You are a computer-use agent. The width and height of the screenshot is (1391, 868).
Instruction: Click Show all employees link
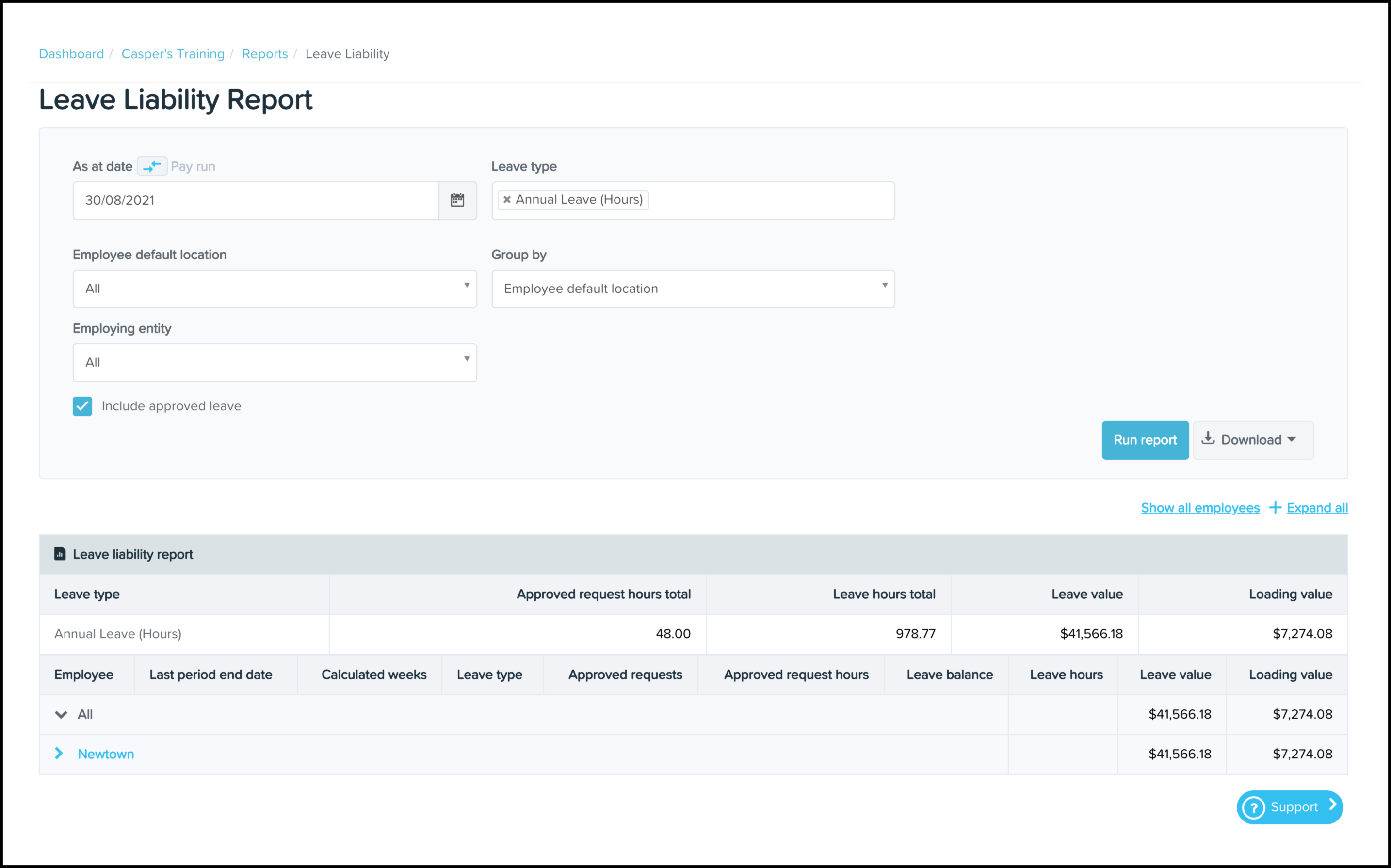(x=1200, y=508)
